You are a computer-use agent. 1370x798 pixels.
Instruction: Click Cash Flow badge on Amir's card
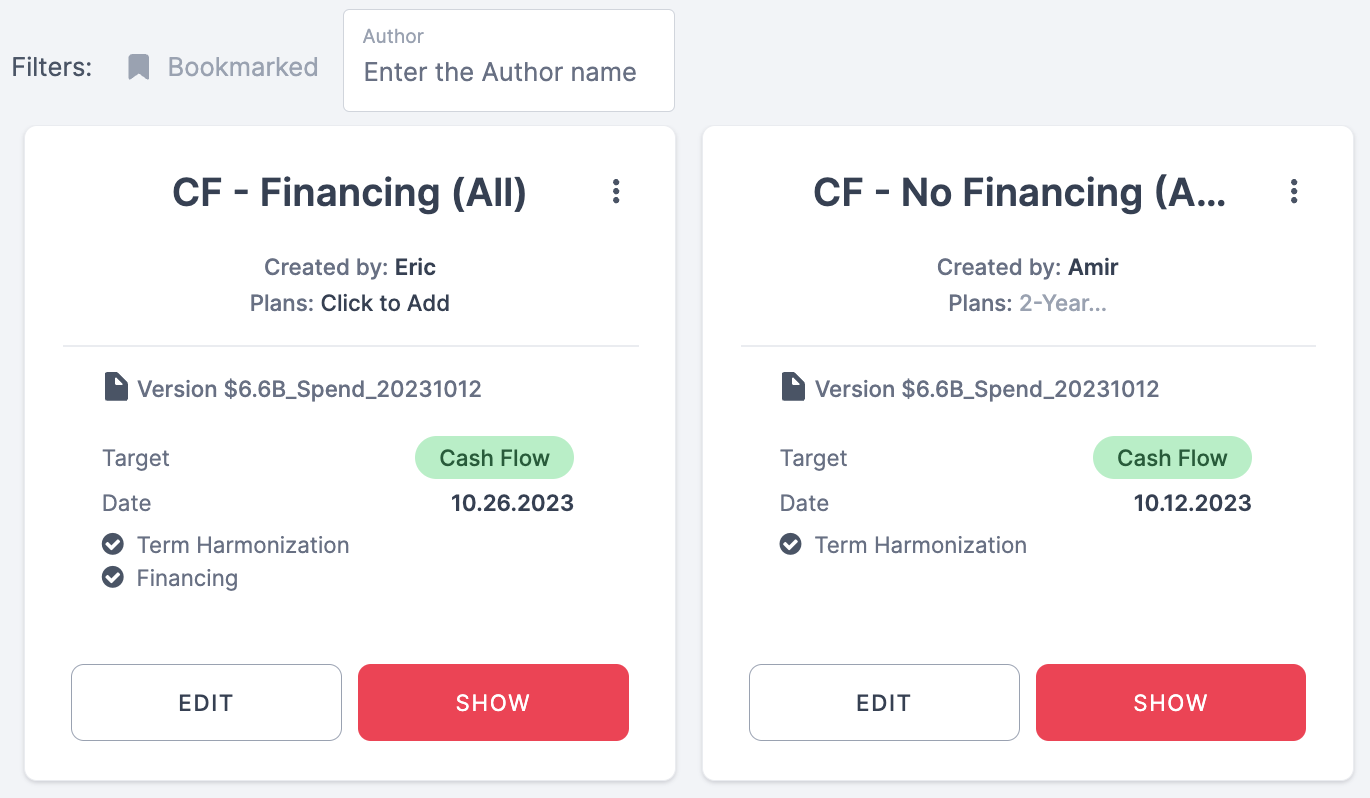[1172, 458]
